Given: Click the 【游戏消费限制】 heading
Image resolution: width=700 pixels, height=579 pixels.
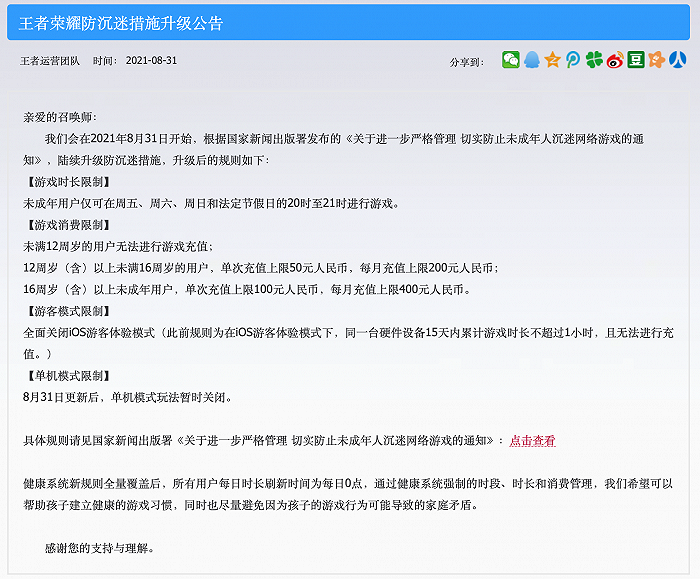Looking at the screenshot, I should click(64, 225).
